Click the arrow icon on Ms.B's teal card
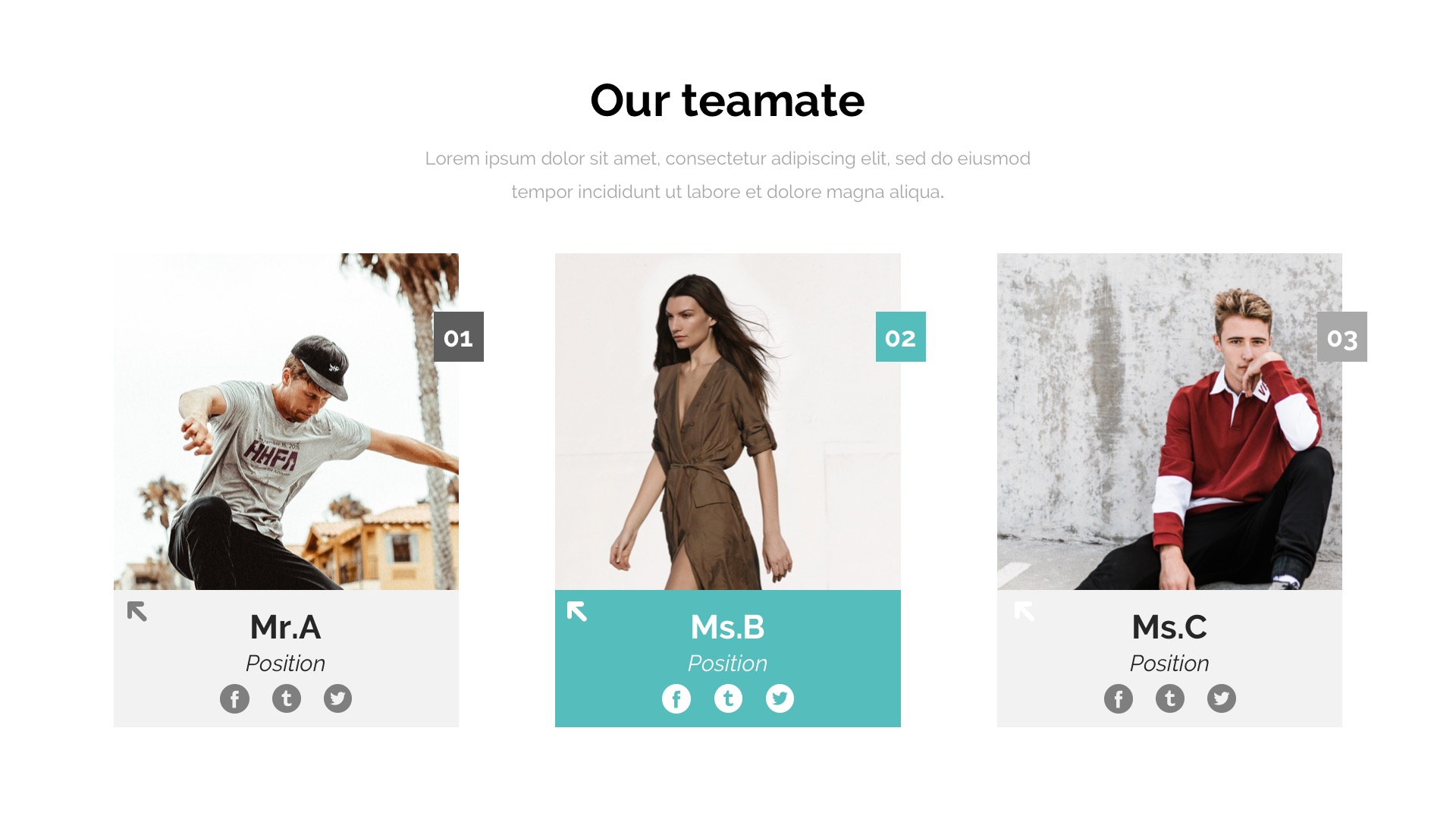The height and width of the screenshot is (819, 1456). (x=577, y=611)
